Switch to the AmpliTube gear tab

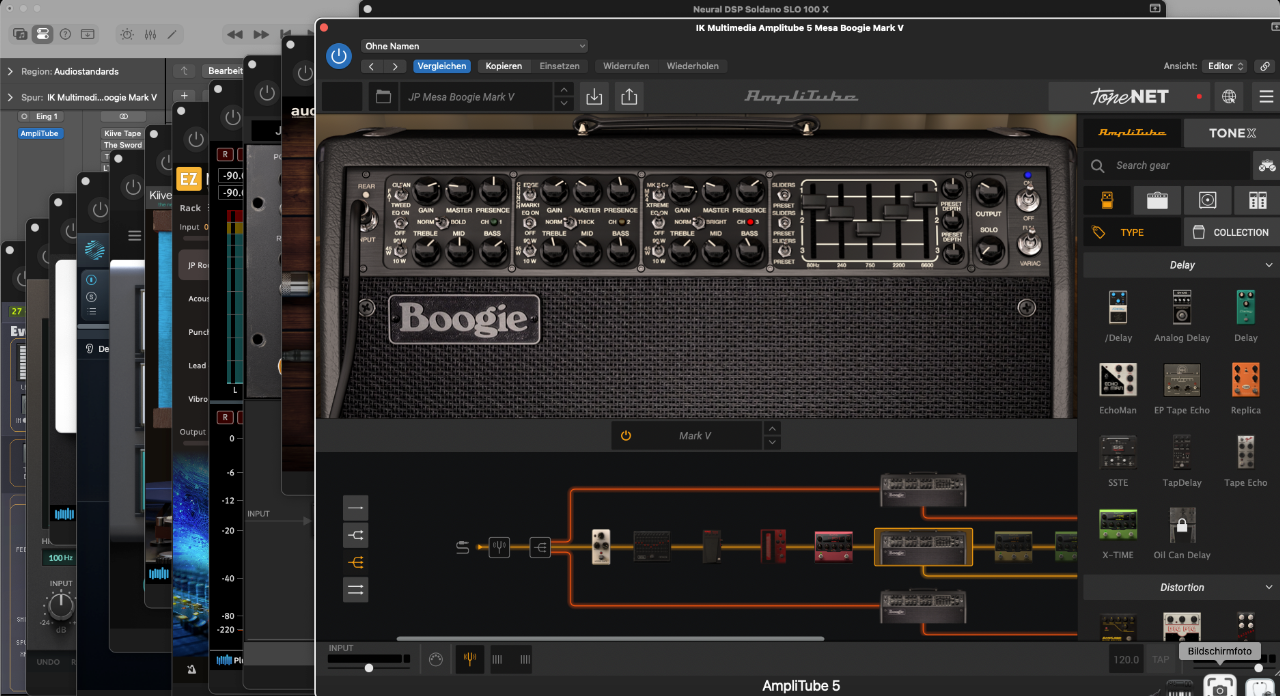1132,132
